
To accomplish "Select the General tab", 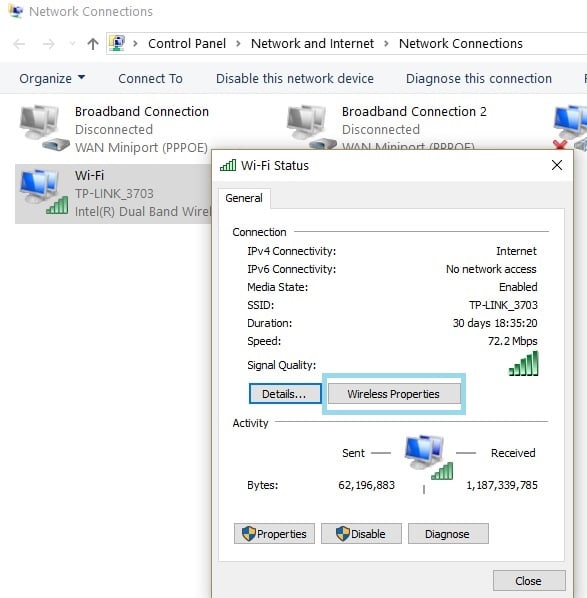I will (244, 198).
